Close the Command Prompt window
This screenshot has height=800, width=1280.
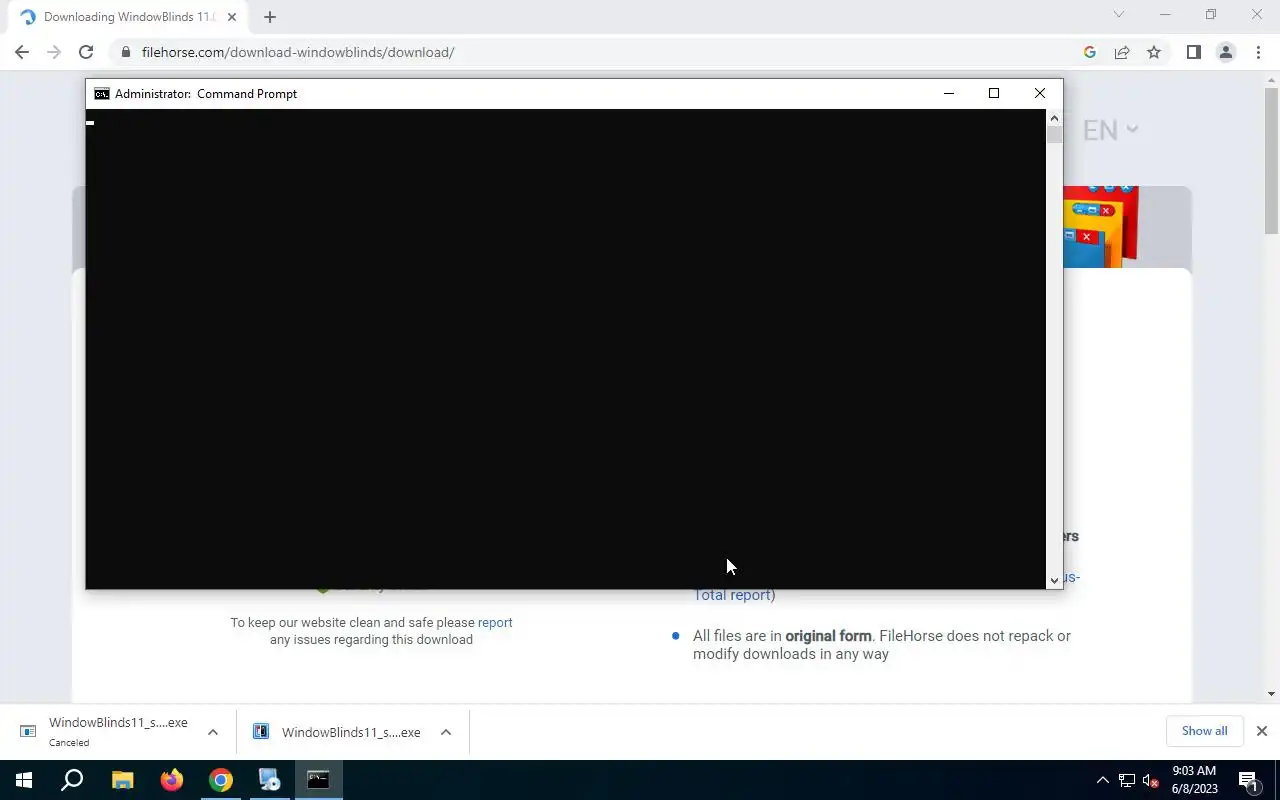1040,93
